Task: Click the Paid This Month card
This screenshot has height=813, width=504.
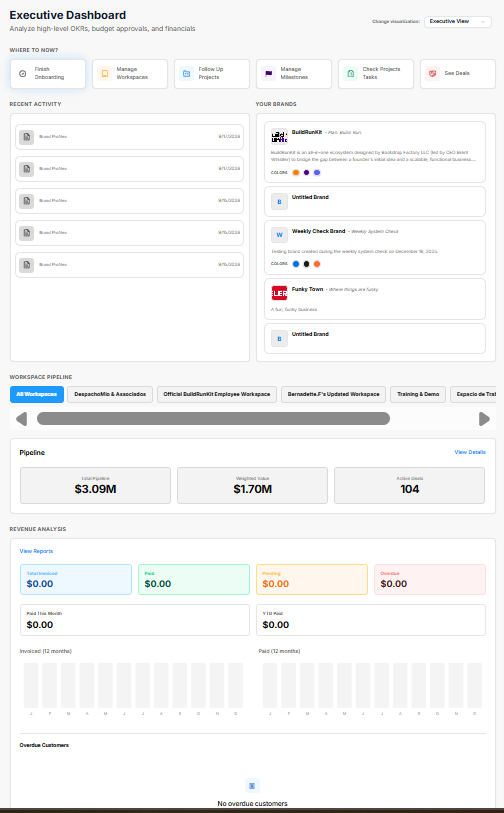Action: click(x=135, y=620)
